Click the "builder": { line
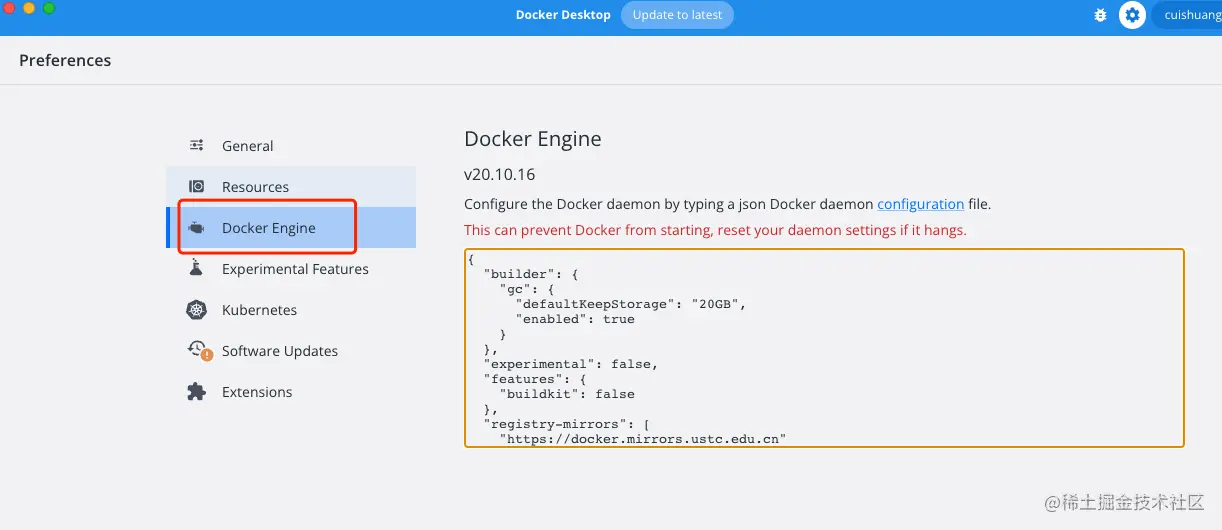This screenshot has width=1222, height=530. click(x=531, y=273)
